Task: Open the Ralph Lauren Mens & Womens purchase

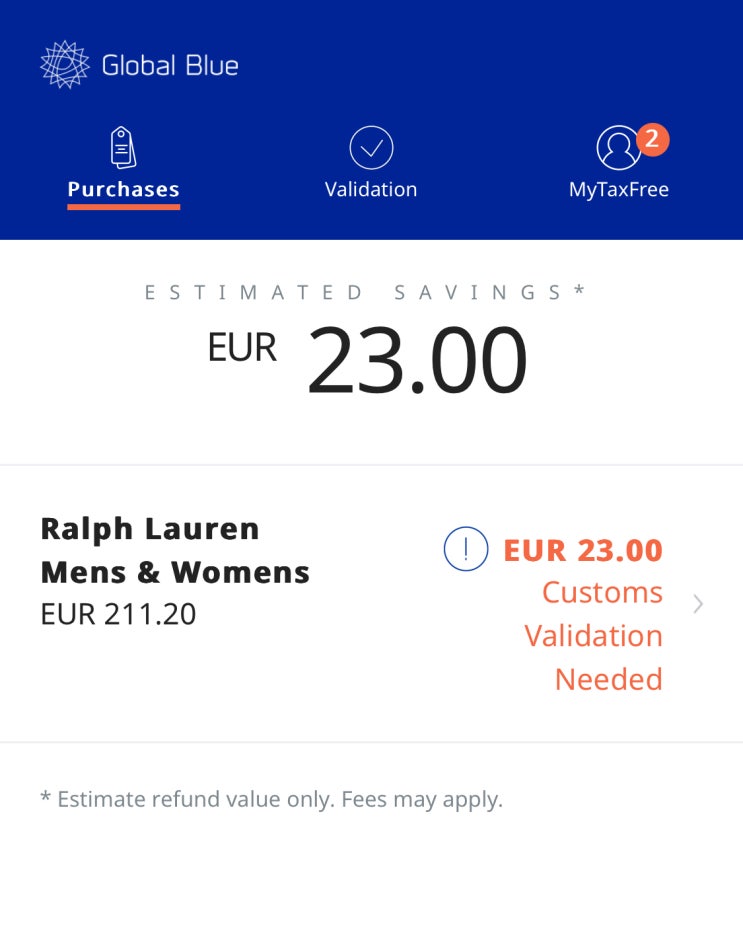Action: point(175,550)
